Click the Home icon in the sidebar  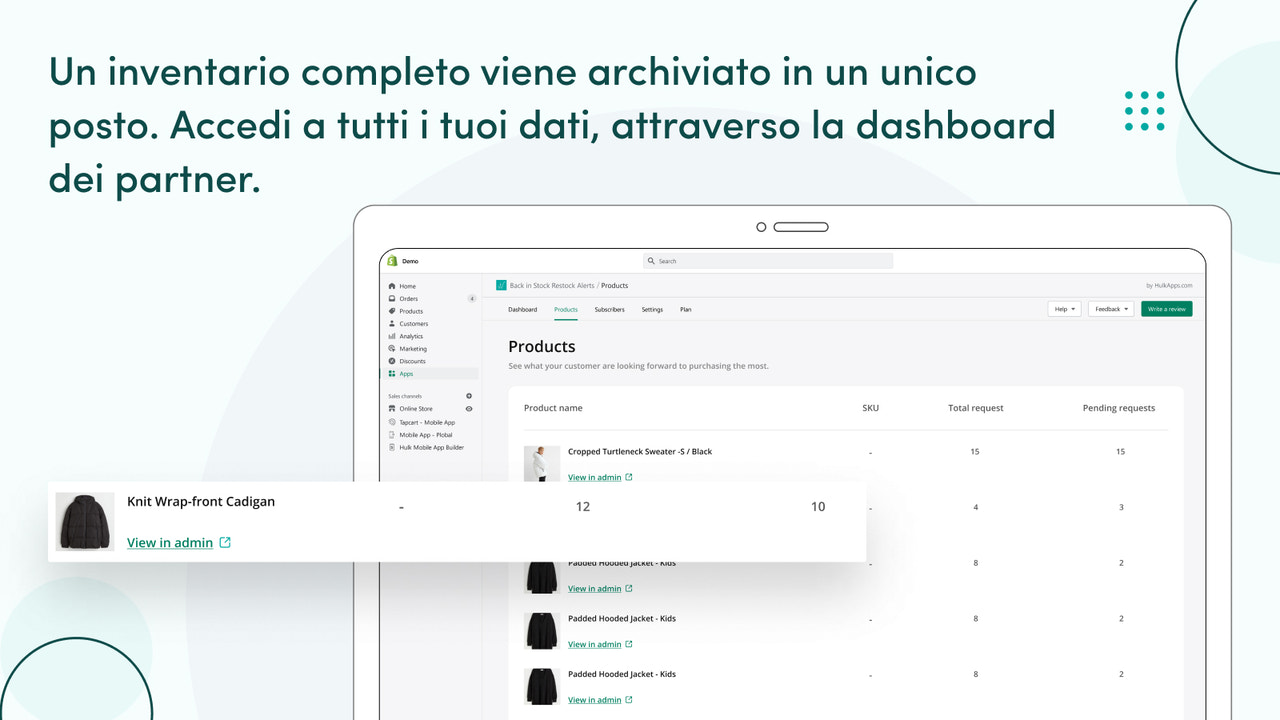coord(392,286)
